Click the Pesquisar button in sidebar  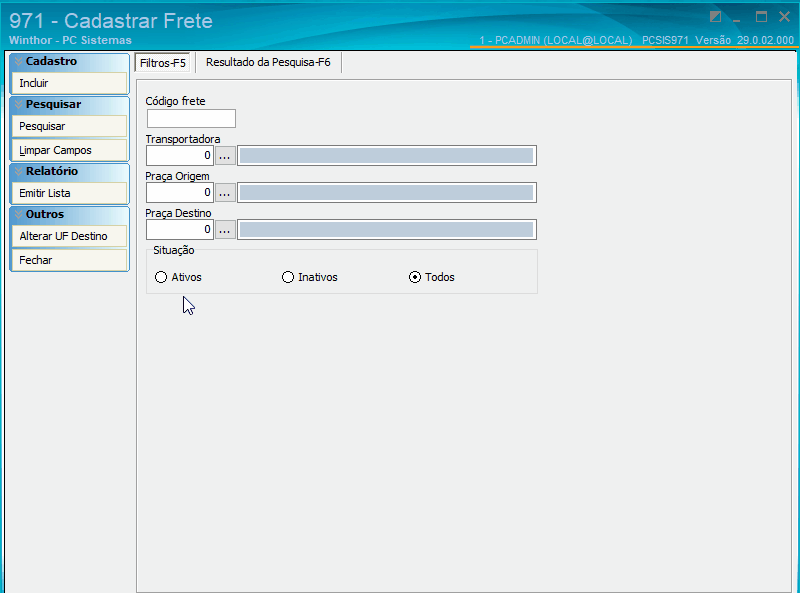coord(69,126)
